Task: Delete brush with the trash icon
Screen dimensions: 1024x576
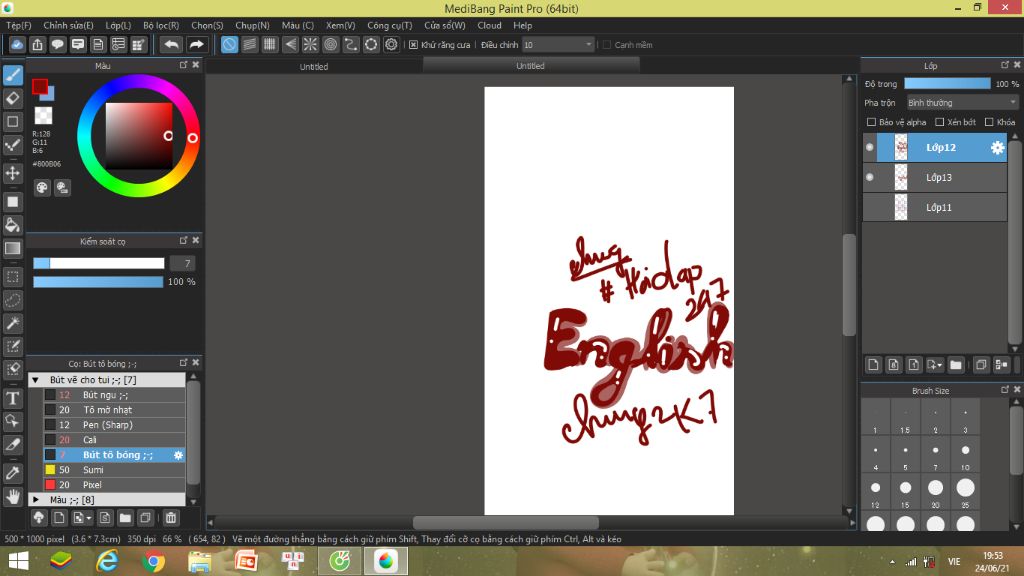Action: (170, 518)
